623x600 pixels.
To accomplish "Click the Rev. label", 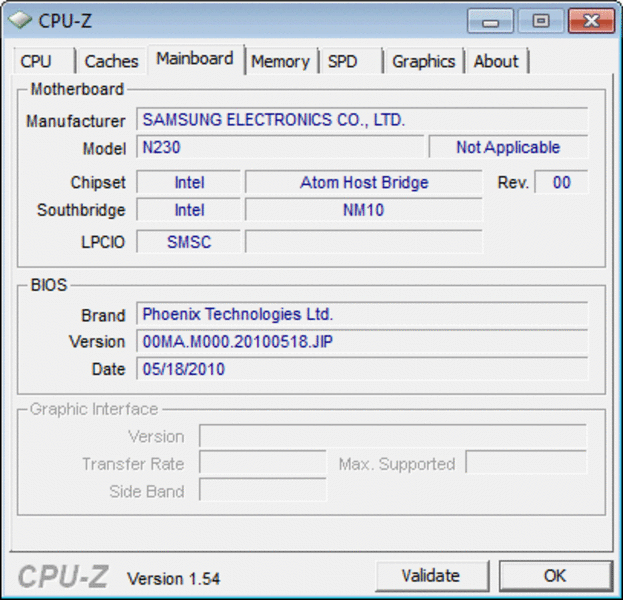I will pyautogui.click(x=513, y=183).
